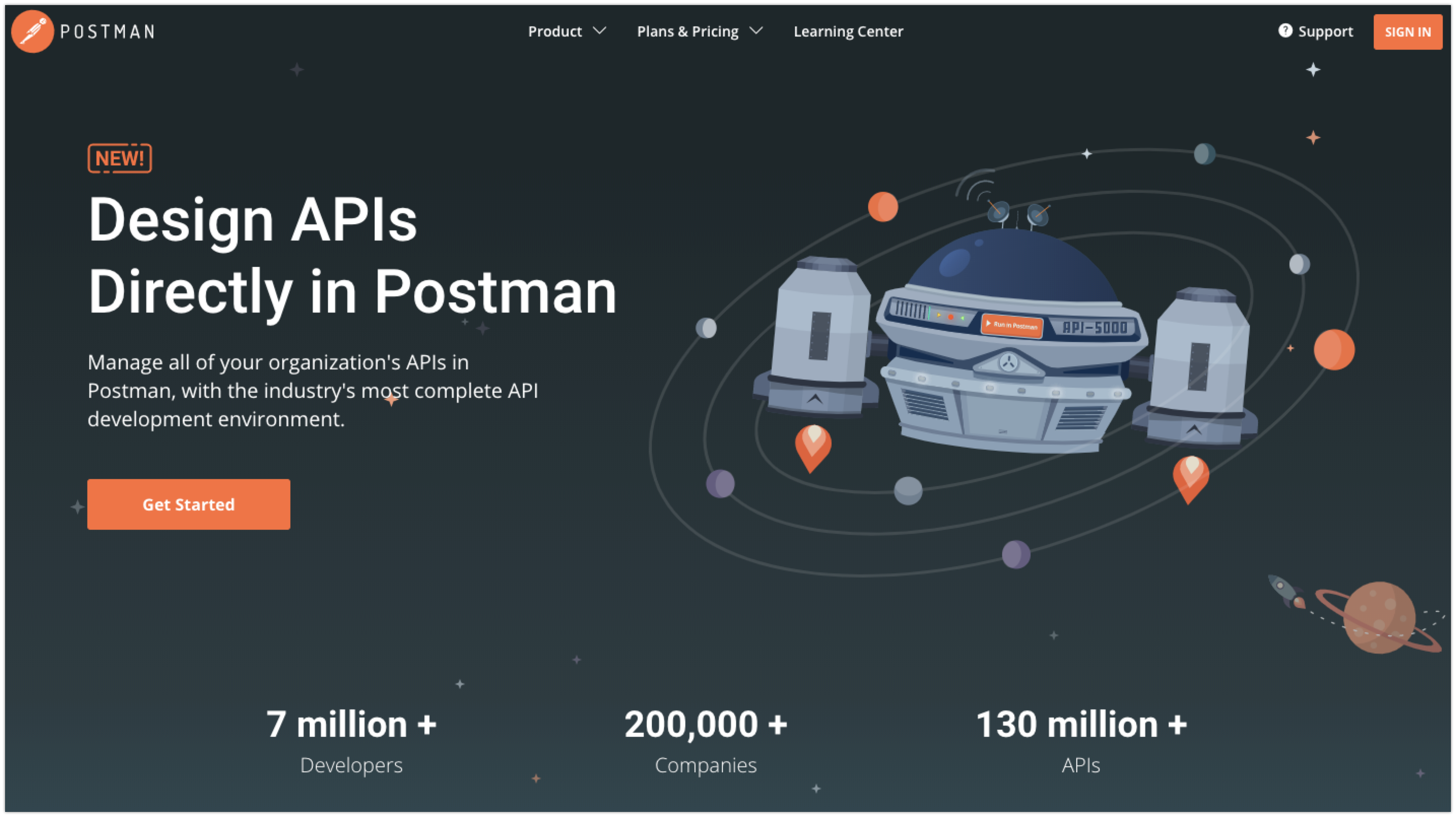
Task: Click the API-5000 label on station
Action: tap(1095, 327)
